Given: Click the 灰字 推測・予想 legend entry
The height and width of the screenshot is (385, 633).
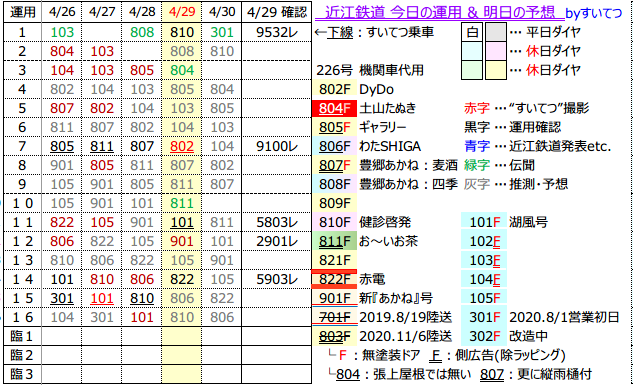Looking at the screenshot, I should tap(516, 184).
